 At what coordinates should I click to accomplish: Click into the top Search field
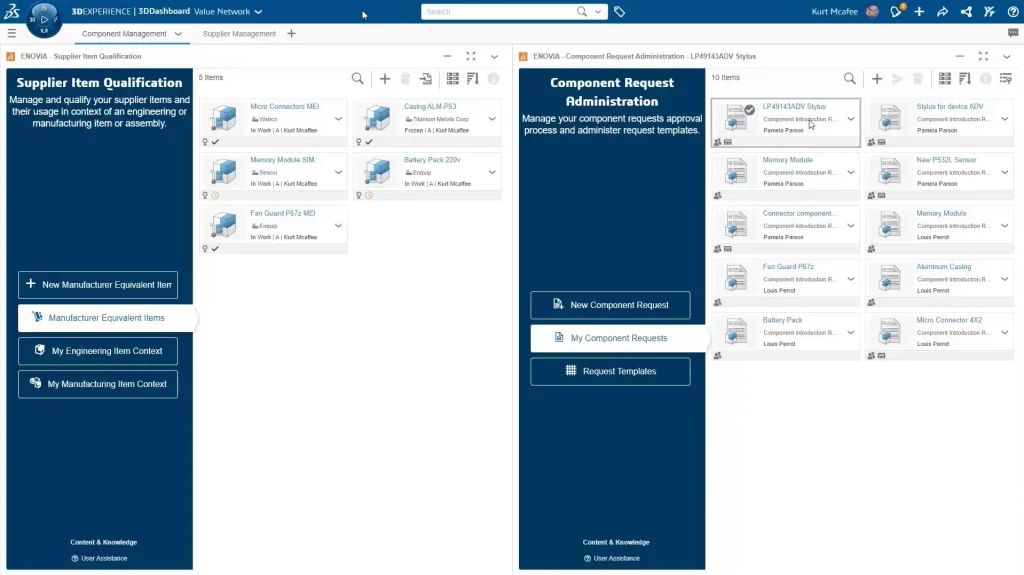point(497,12)
